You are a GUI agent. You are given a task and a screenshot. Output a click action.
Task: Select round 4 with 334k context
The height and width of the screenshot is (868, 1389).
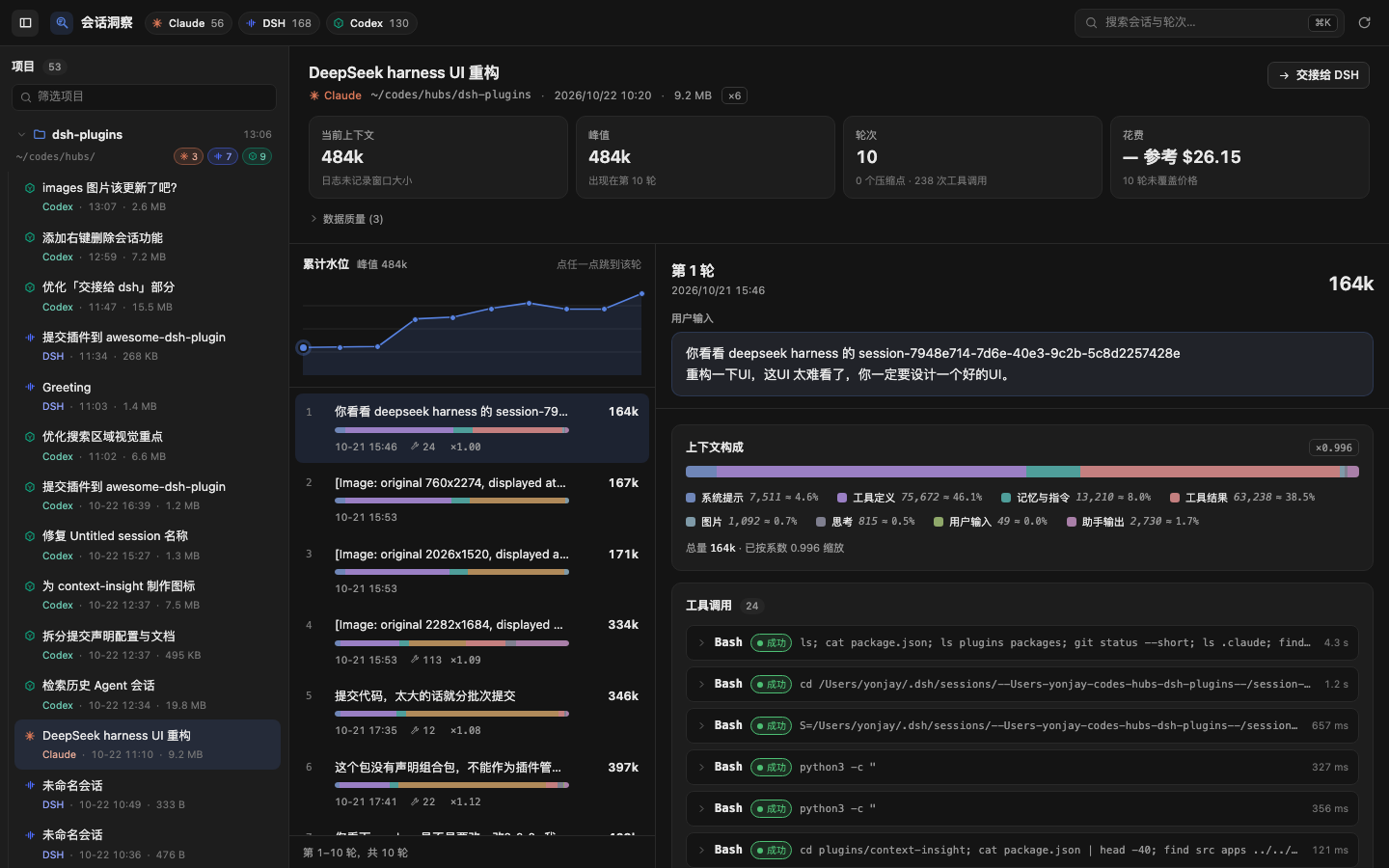pyautogui.click(x=472, y=641)
